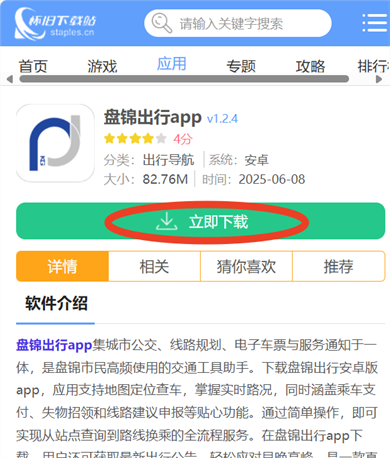Click the 软件介绍 section heading
The height and width of the screenshot is (458, 390).
point(56,303)
